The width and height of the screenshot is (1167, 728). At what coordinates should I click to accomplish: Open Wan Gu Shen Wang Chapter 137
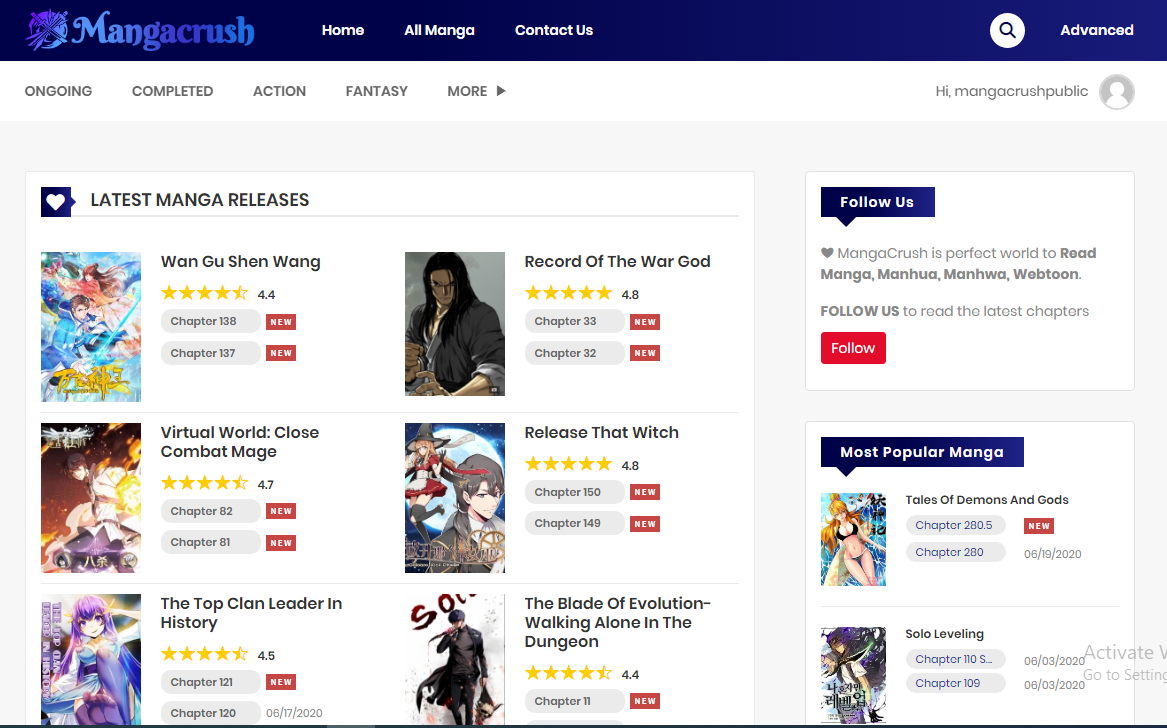pos(211,353)
